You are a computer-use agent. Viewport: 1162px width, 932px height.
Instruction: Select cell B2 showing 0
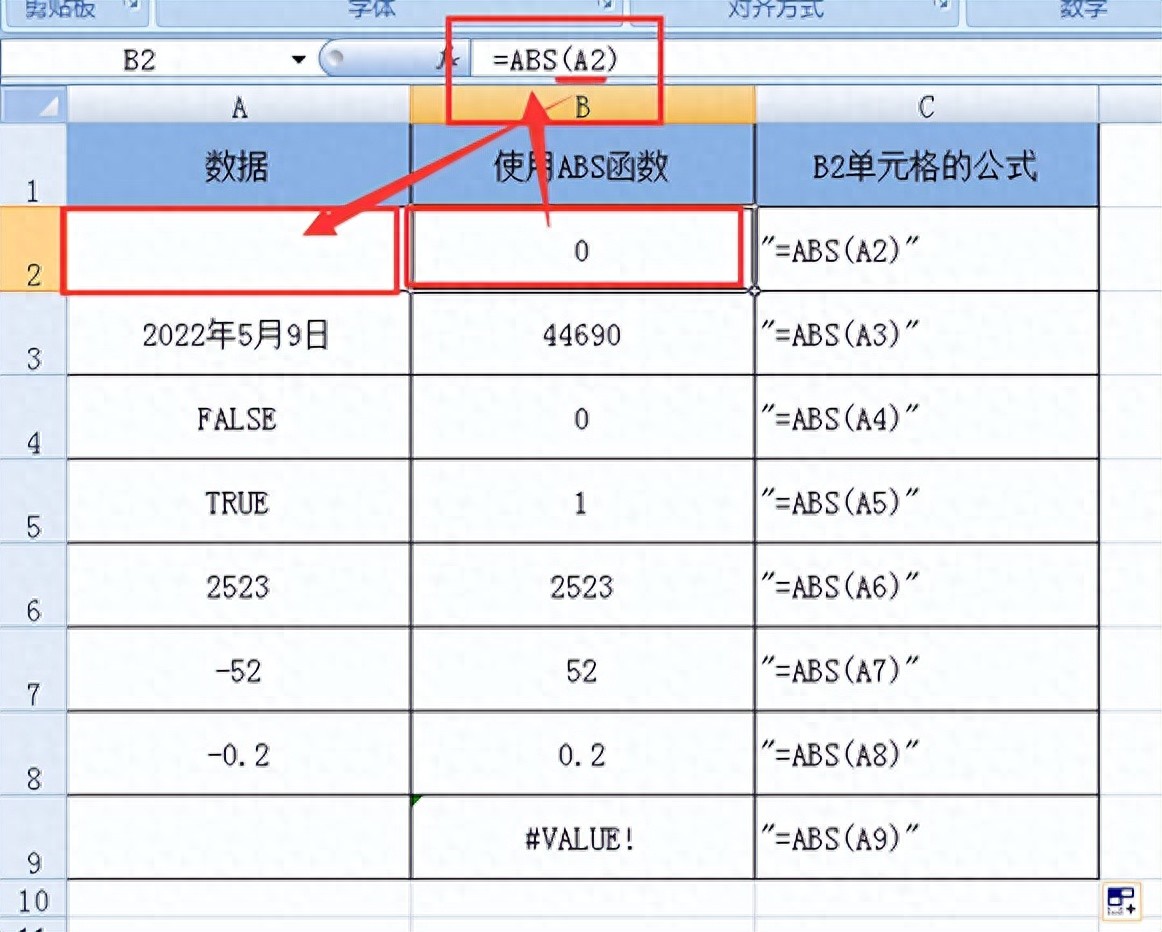click(582, 249)
